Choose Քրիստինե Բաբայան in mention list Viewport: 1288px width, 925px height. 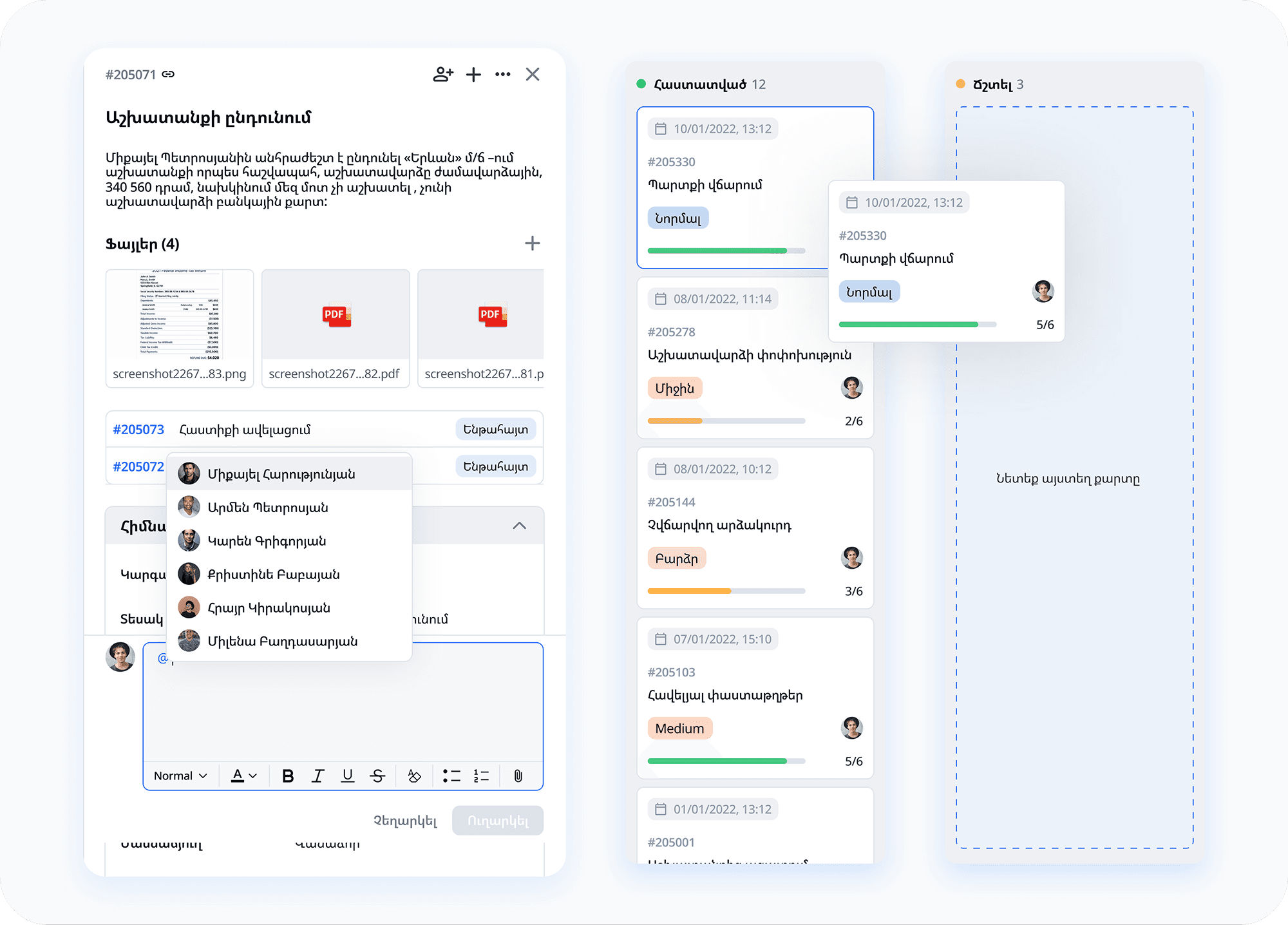273,575
